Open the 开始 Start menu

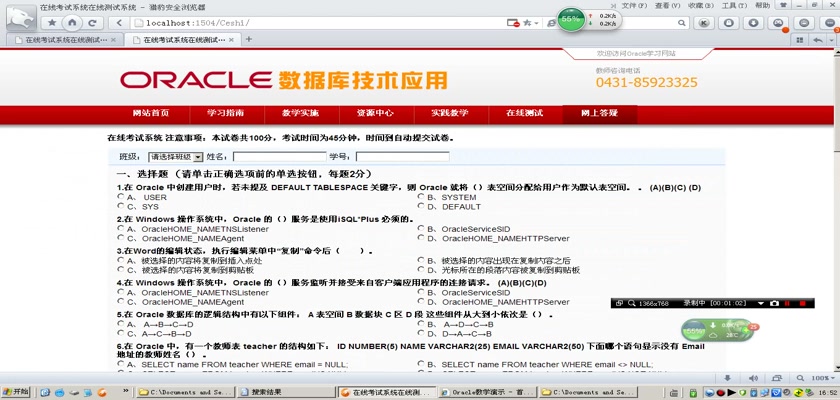[16, 391]
